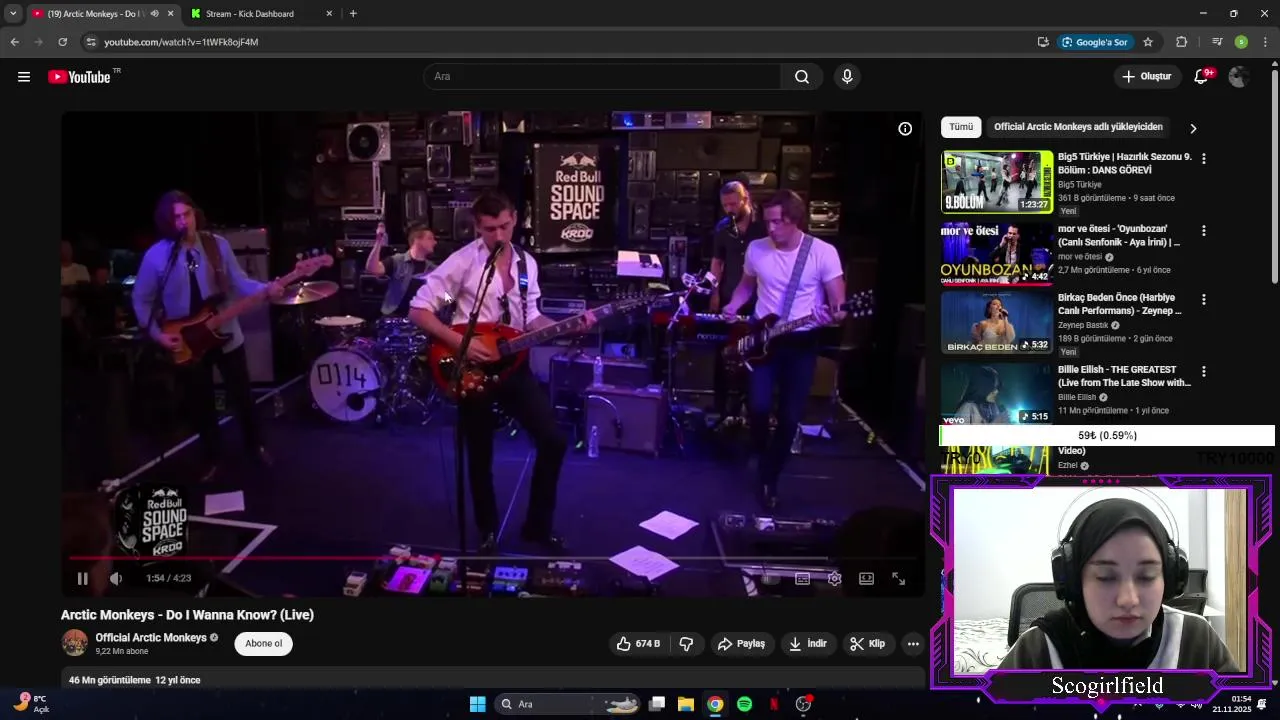Mute the Arctic Monkeys tab audio icon
Viewport: 1280px width, 720px height.
[x=154, y=14]
